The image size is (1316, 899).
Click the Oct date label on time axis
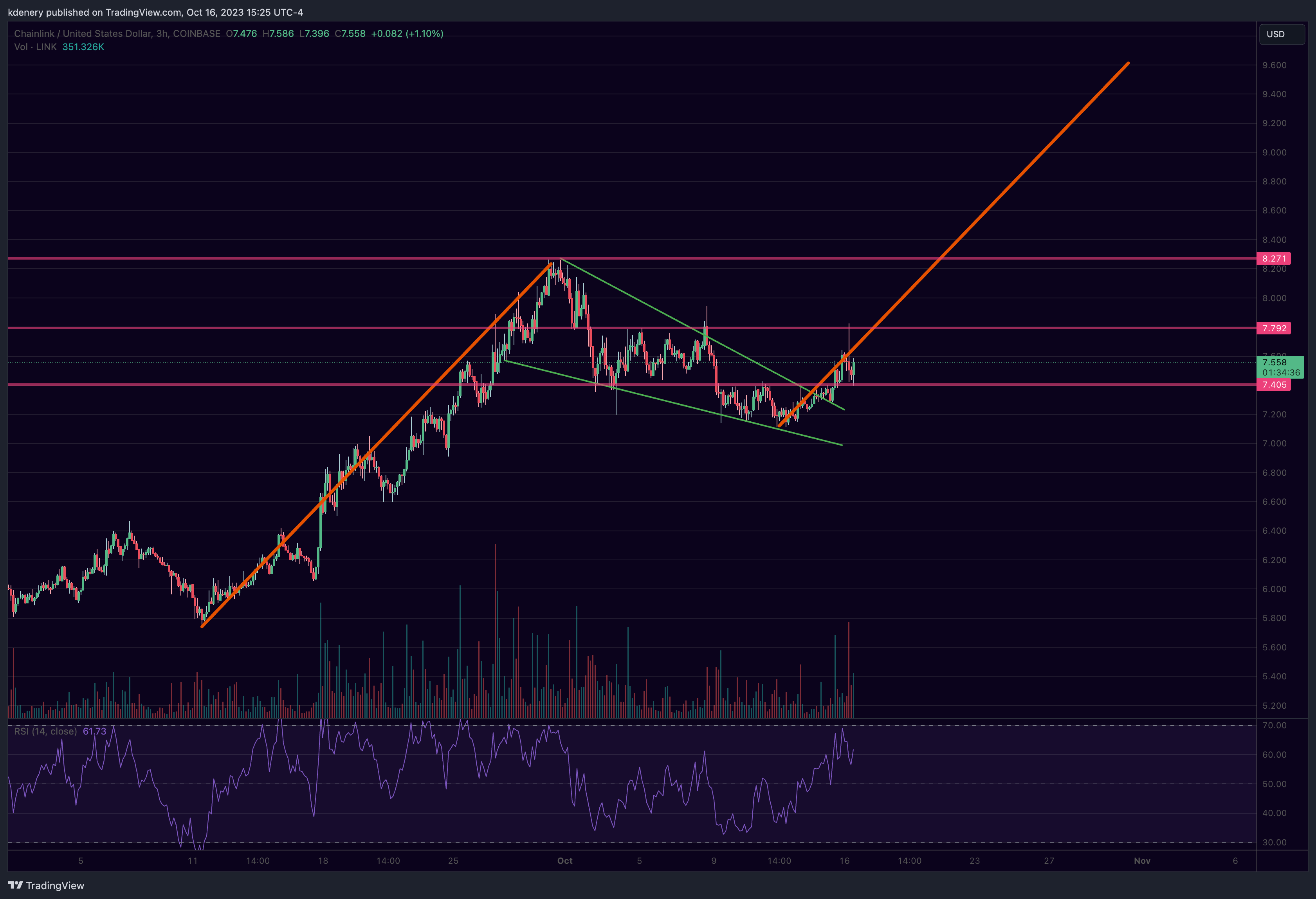coord(564,861)
